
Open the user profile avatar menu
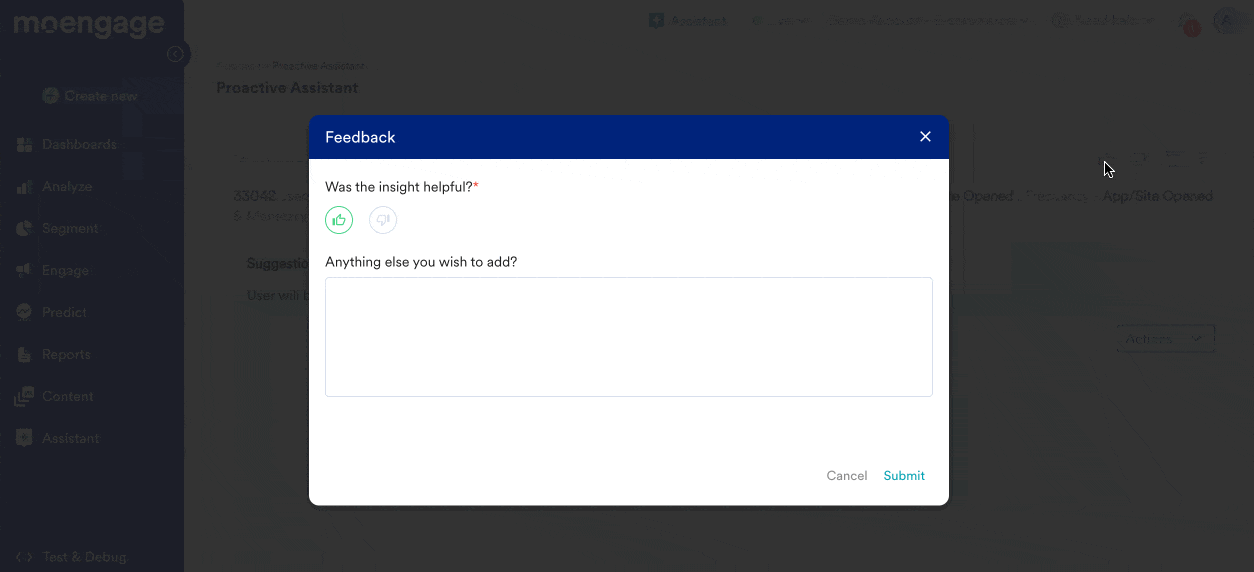tap(1226, 20)
